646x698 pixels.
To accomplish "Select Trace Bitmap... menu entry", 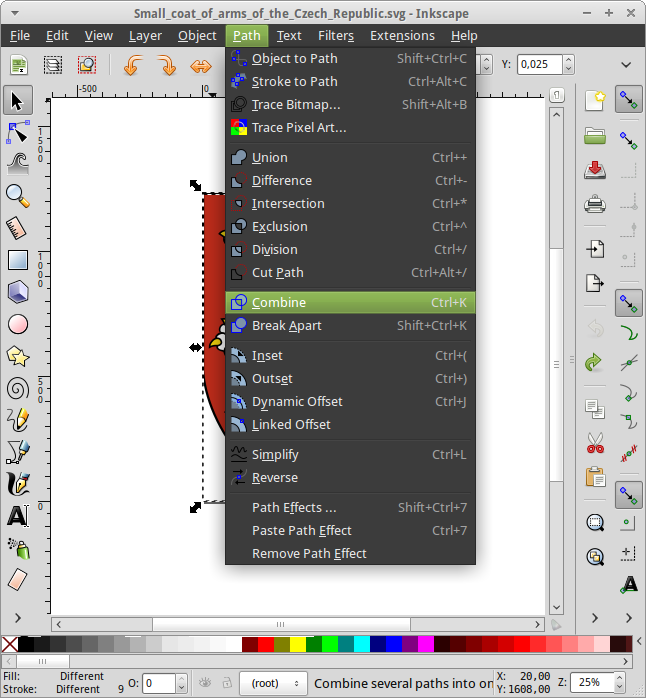I will point(296,104).
